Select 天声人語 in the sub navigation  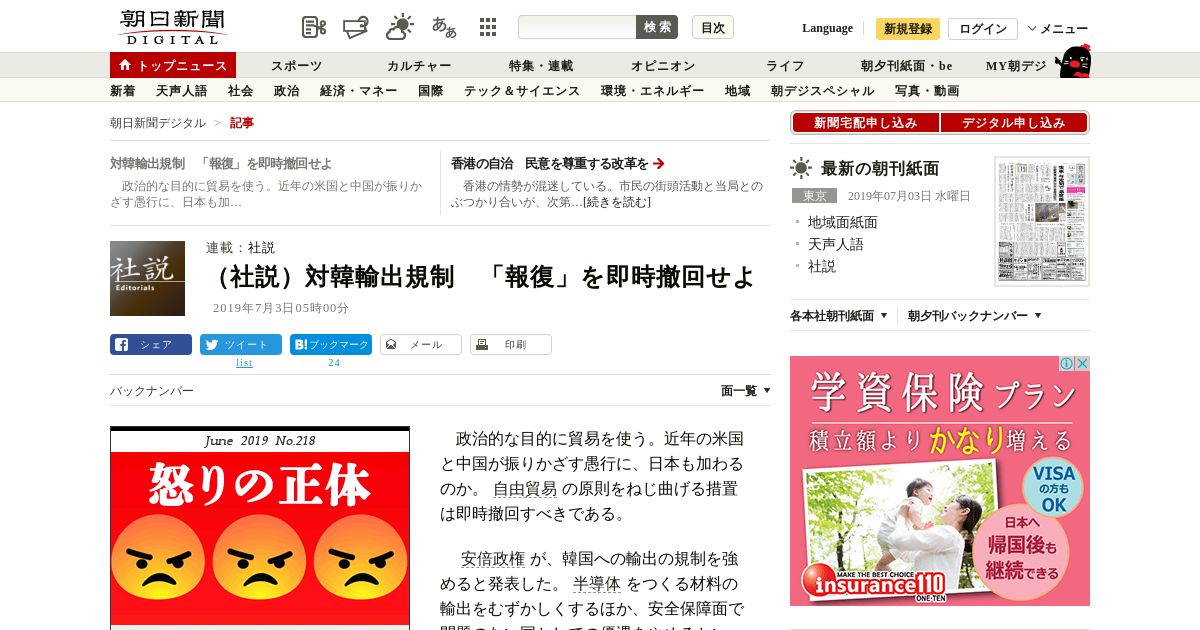click(x=182, y=91)
